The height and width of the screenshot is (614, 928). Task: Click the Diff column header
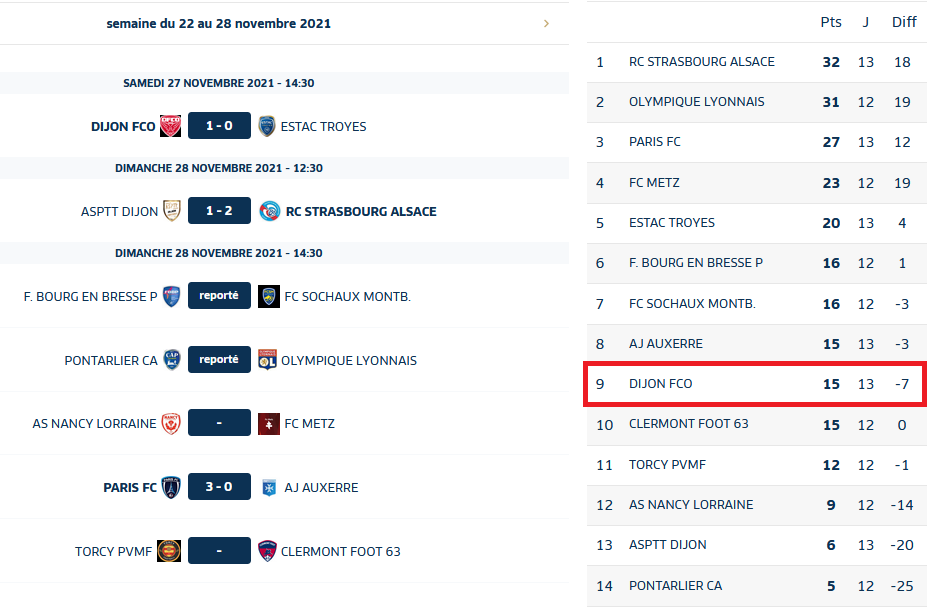click(903, 22)
